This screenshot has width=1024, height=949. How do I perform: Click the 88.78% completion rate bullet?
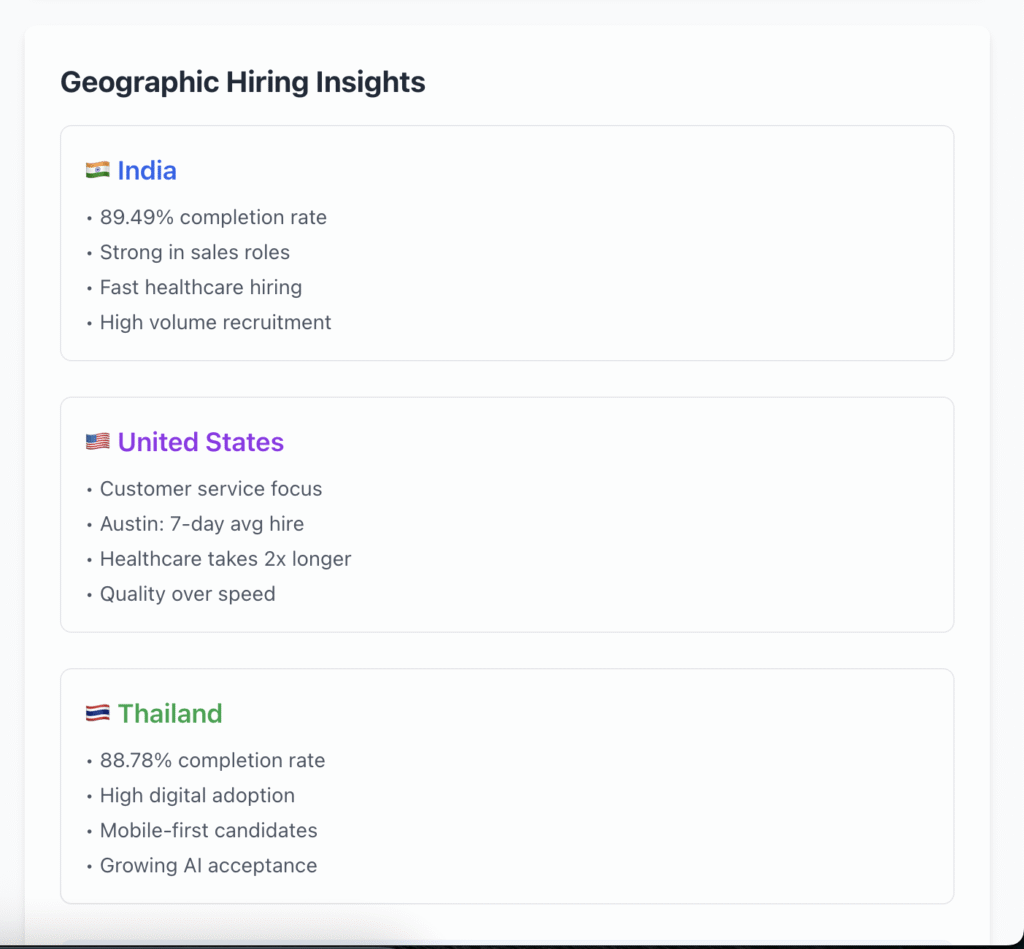212,760
